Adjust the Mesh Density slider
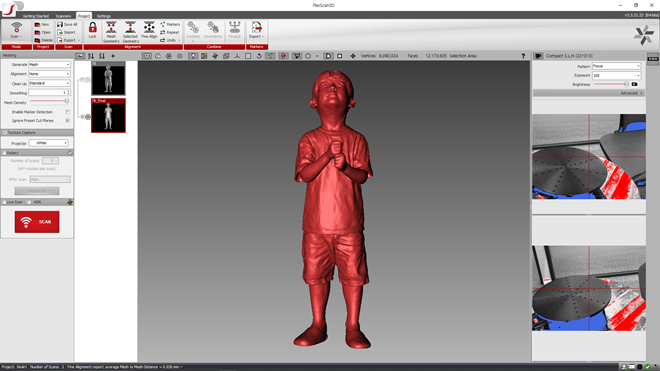 click(49, 101)
